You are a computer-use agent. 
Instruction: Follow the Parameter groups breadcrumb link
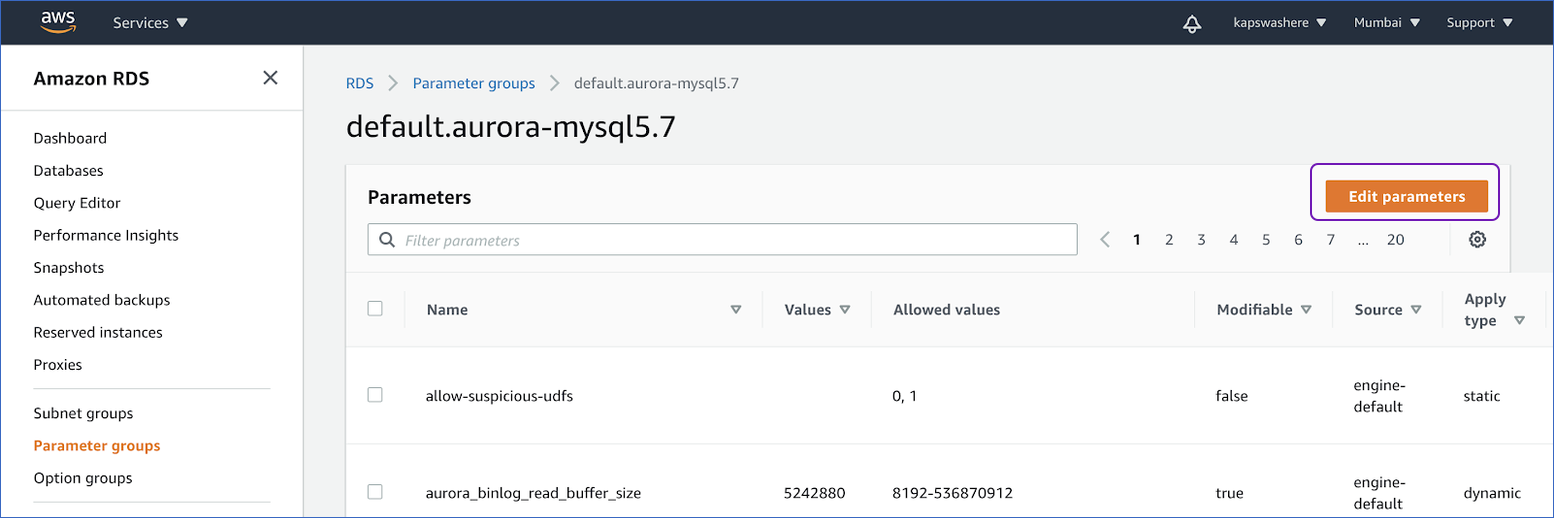474,83
